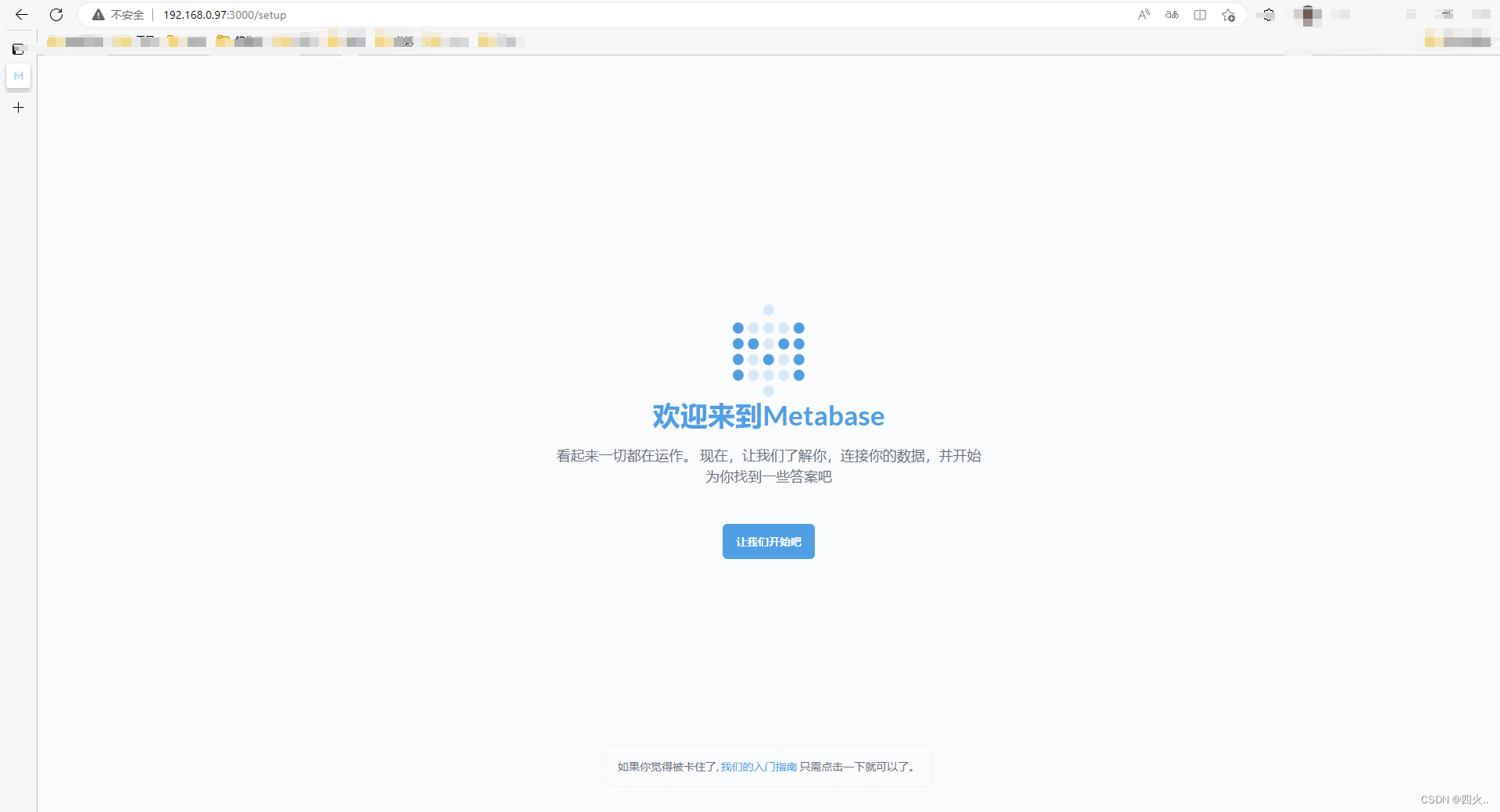Screen dimensions: 1500x812
Task: Click the 让我们开始吧 button
Action: [x=768, y=541]
